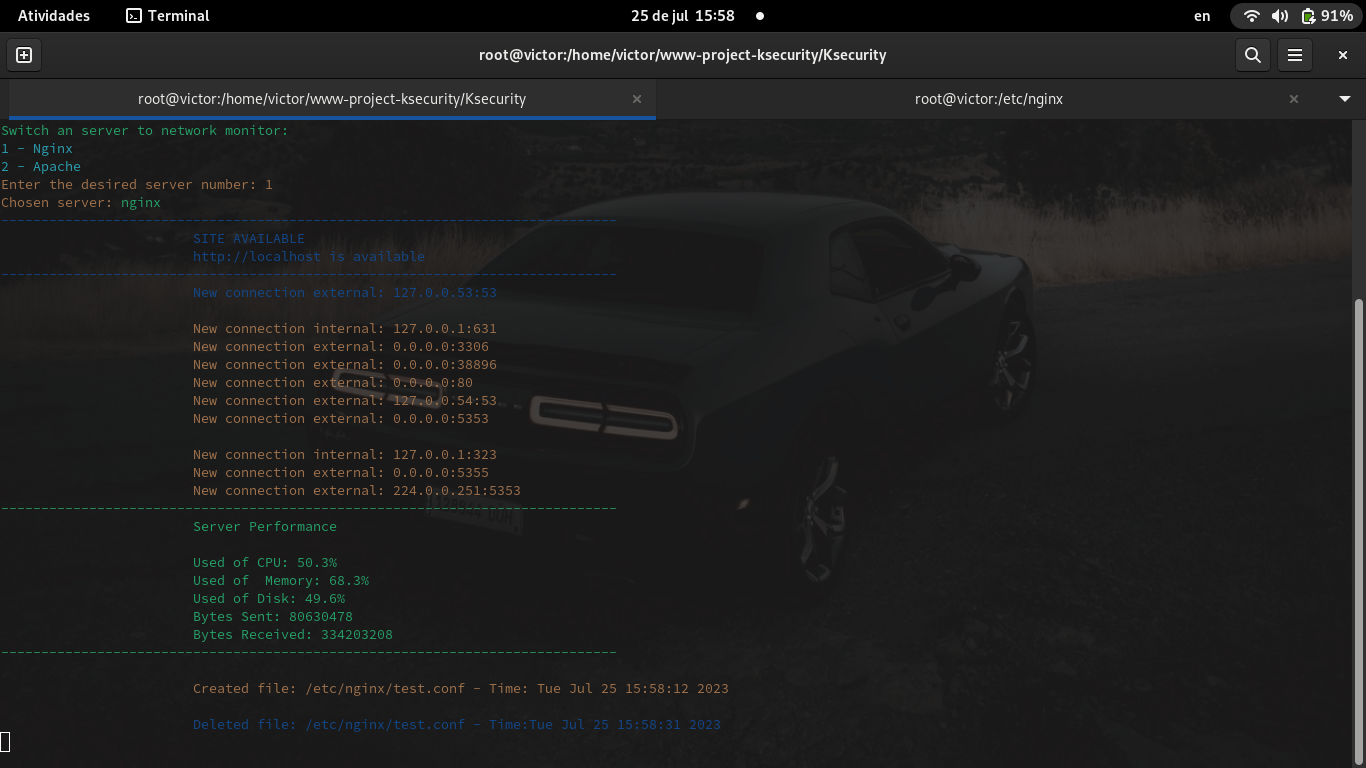Image resolution: width=1366 pixels, height=768 pixels.
Task: Open the Terminal app menu in top bar
Action: [168, 16]
